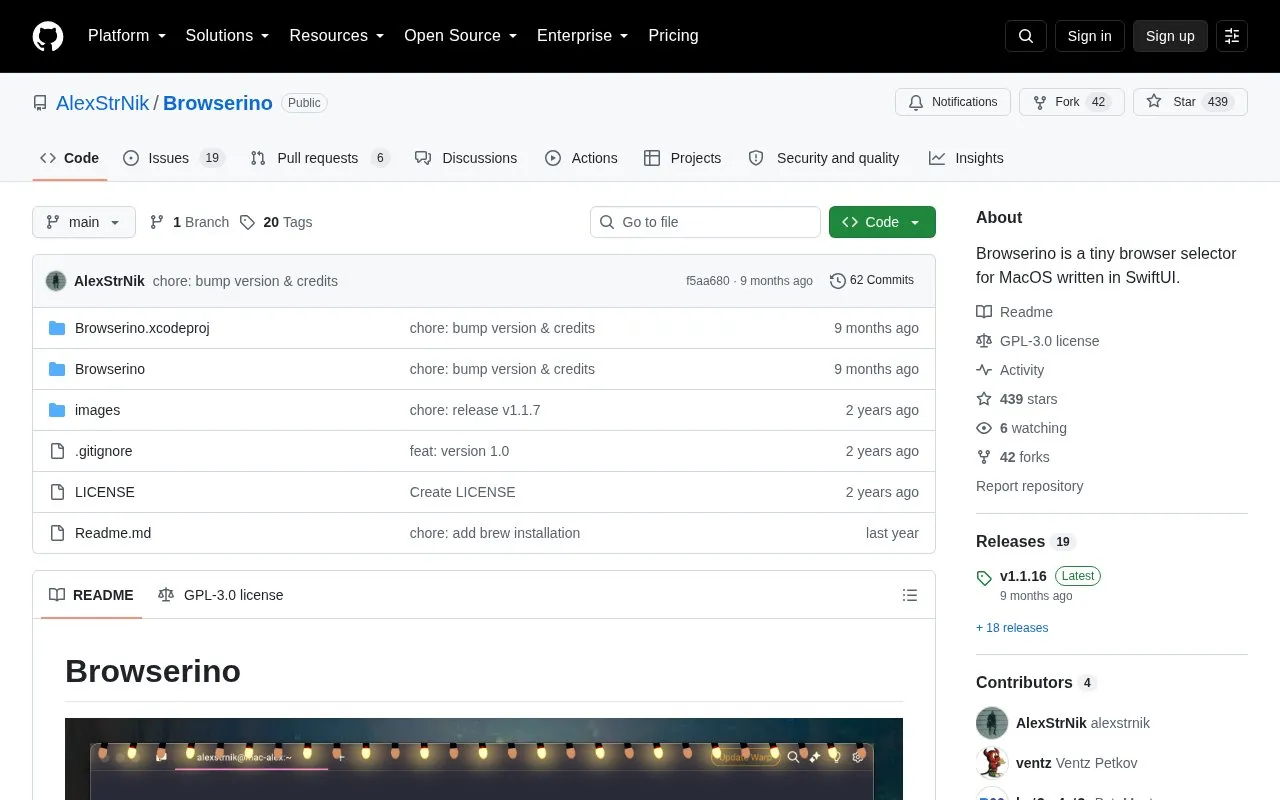Open the main branch selector dropdown
The image size is (1280, 800).
point(84,222)
